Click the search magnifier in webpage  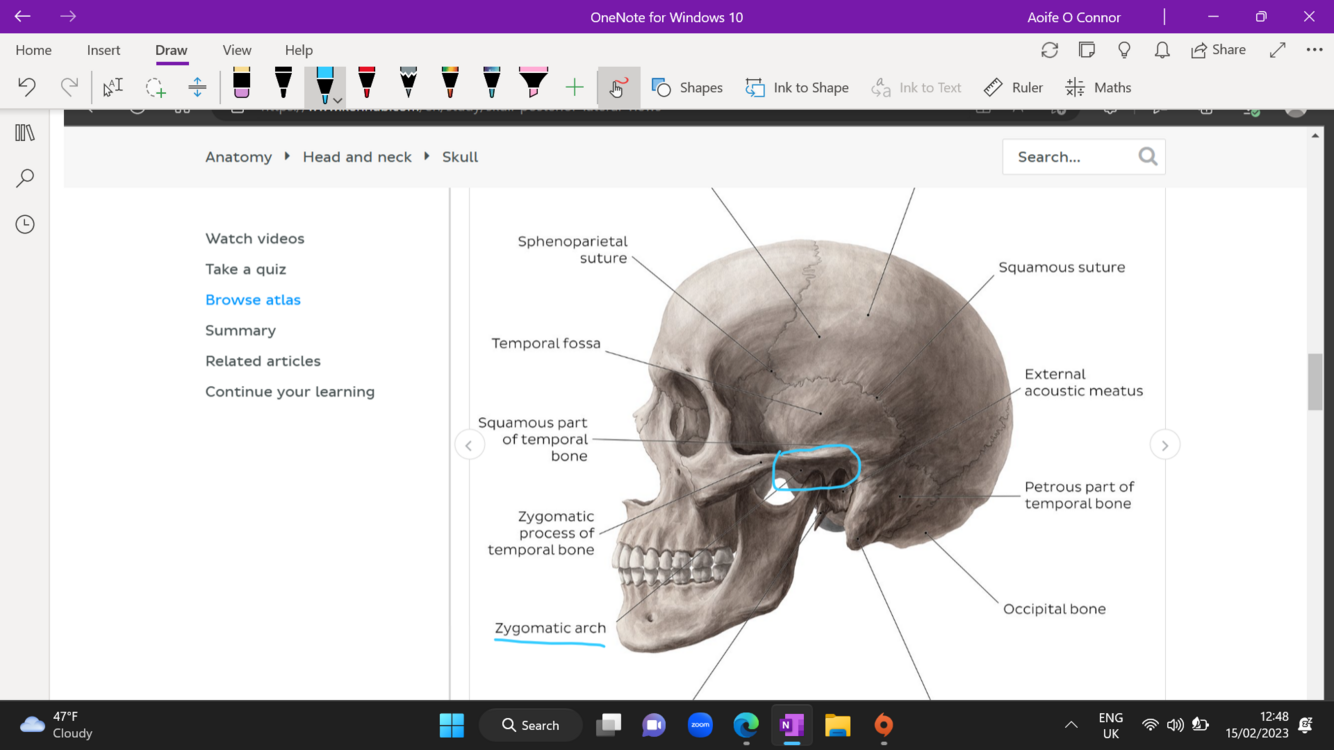tap(1148, 156)
